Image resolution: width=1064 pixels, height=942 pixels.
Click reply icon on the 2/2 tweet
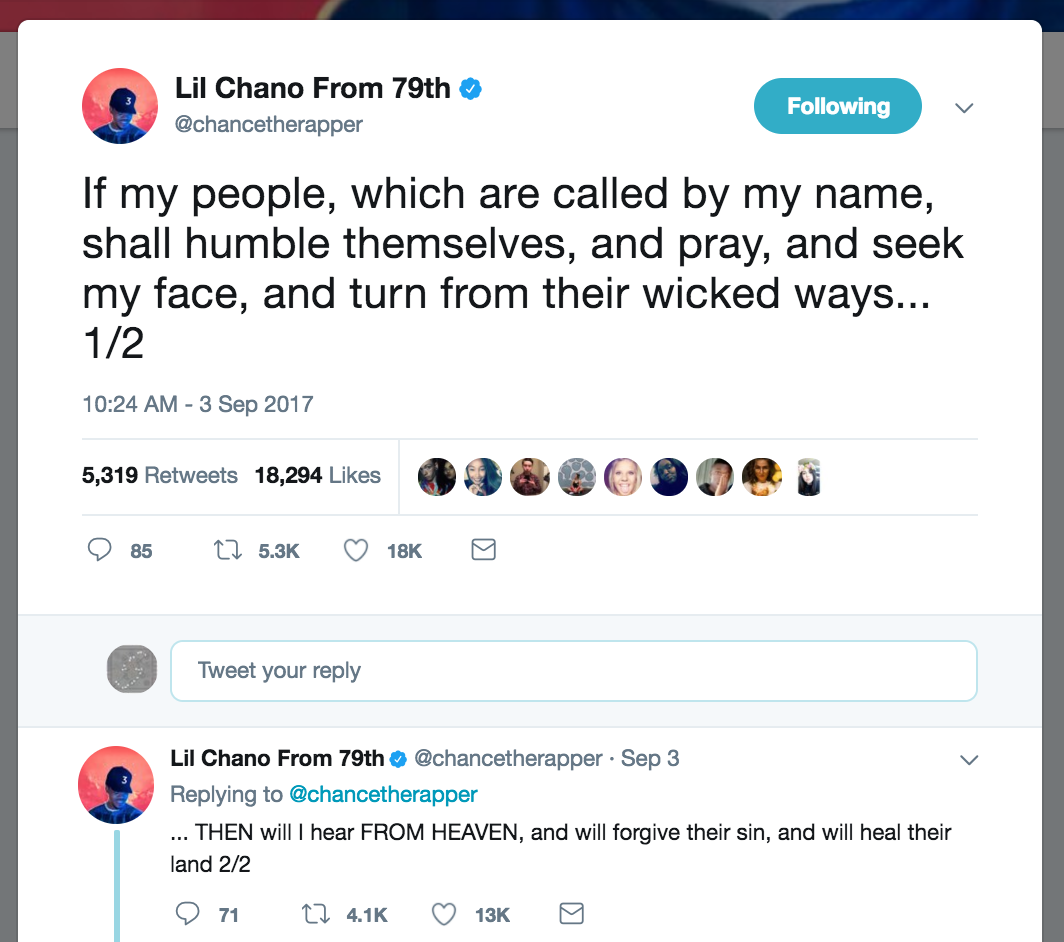coord(188,913)
